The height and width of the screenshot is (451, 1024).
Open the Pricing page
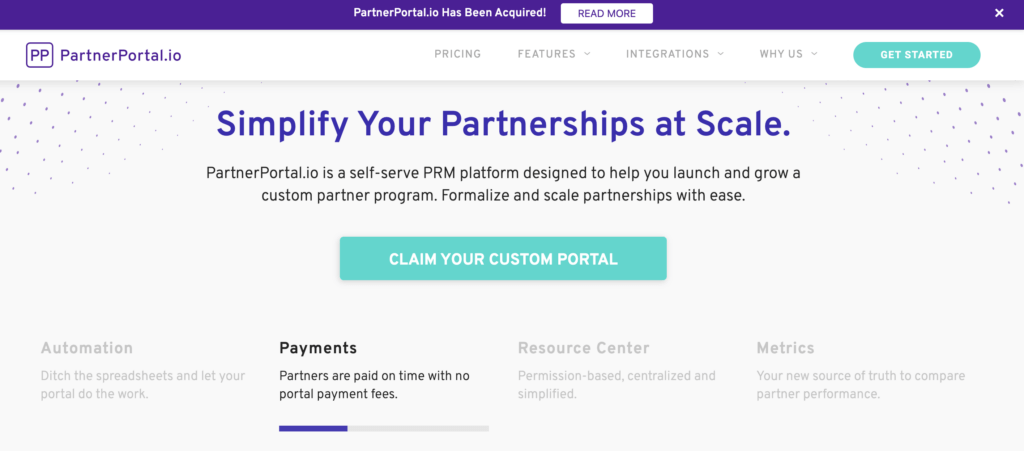(457, 54)
